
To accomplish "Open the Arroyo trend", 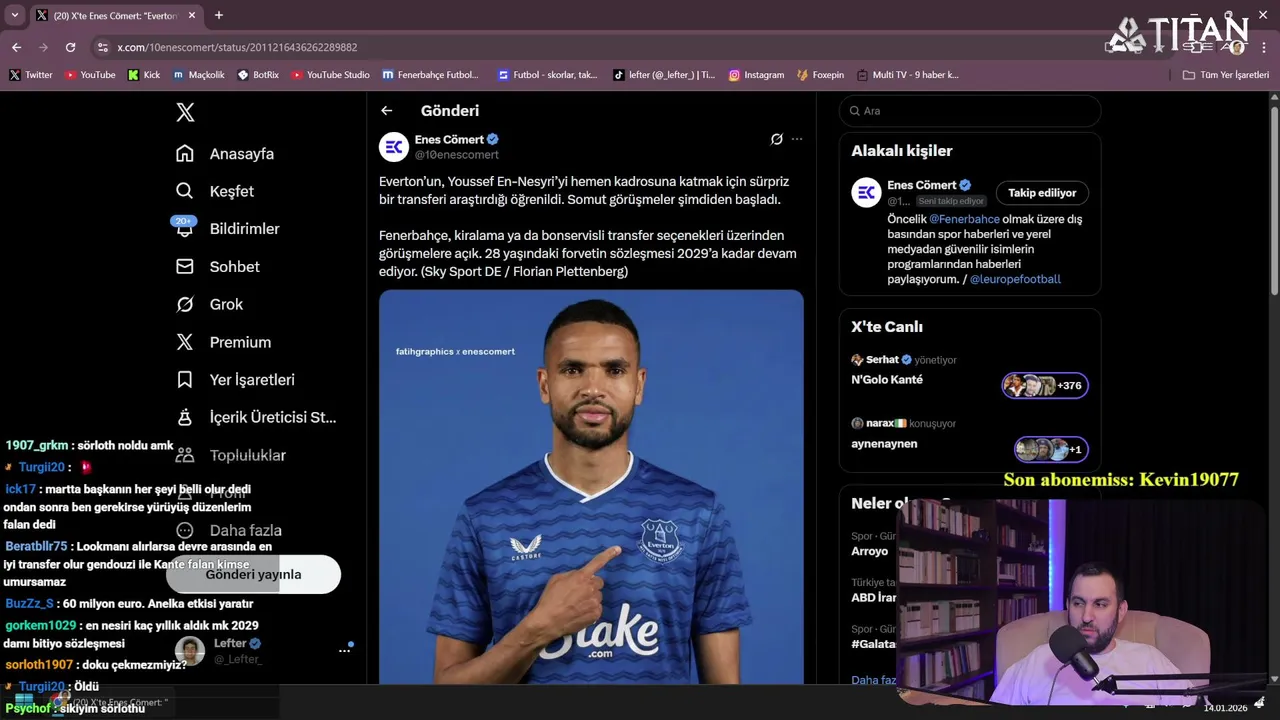I will (869, 551).
